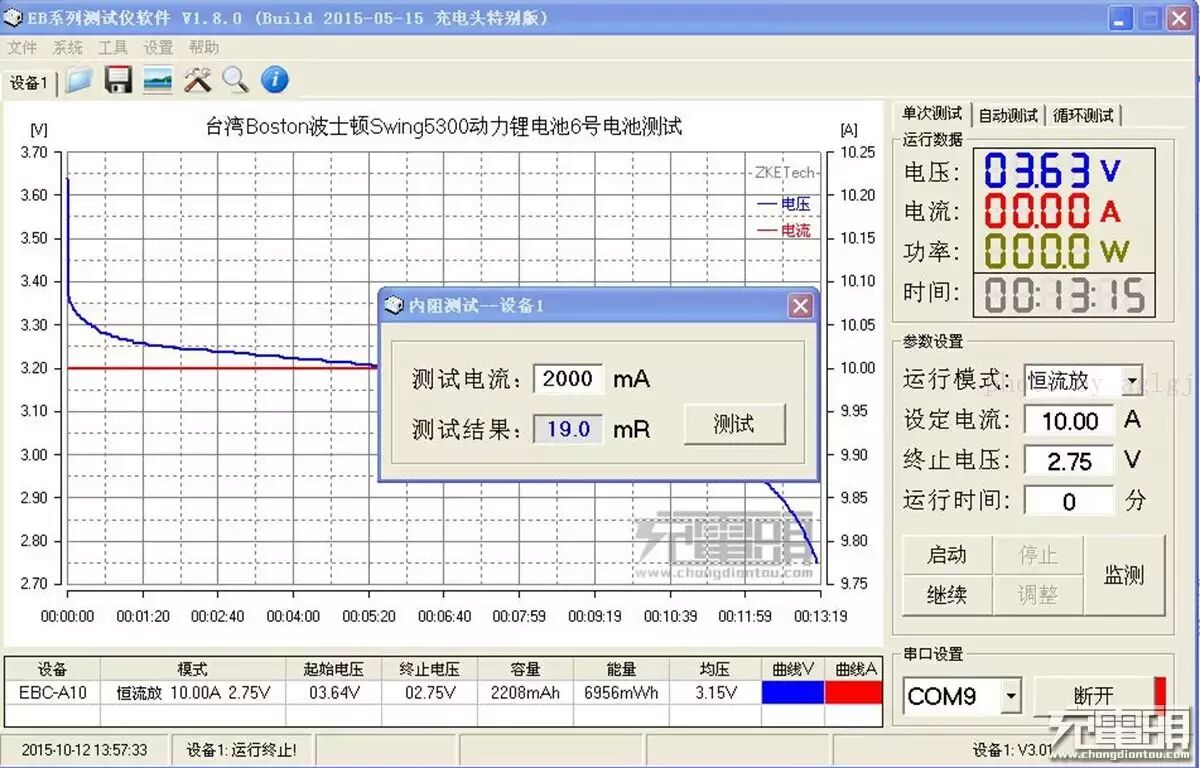1200x768 pixels.
Task: Click the 00:13:15 time readout
Action: coord(1065,296)
